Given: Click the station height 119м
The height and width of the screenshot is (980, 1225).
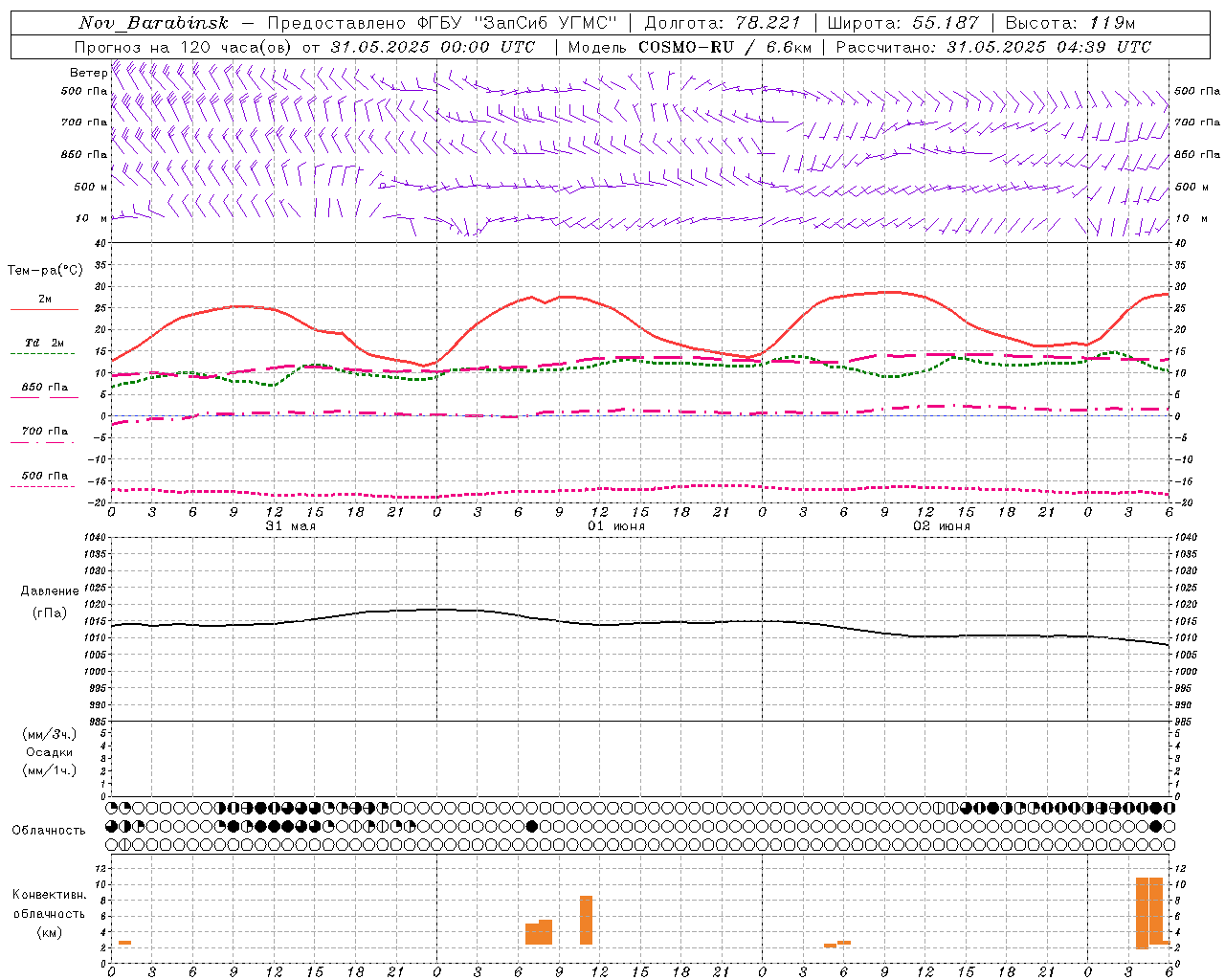Looking at the screenshot, I should (x=1113, y=23).
